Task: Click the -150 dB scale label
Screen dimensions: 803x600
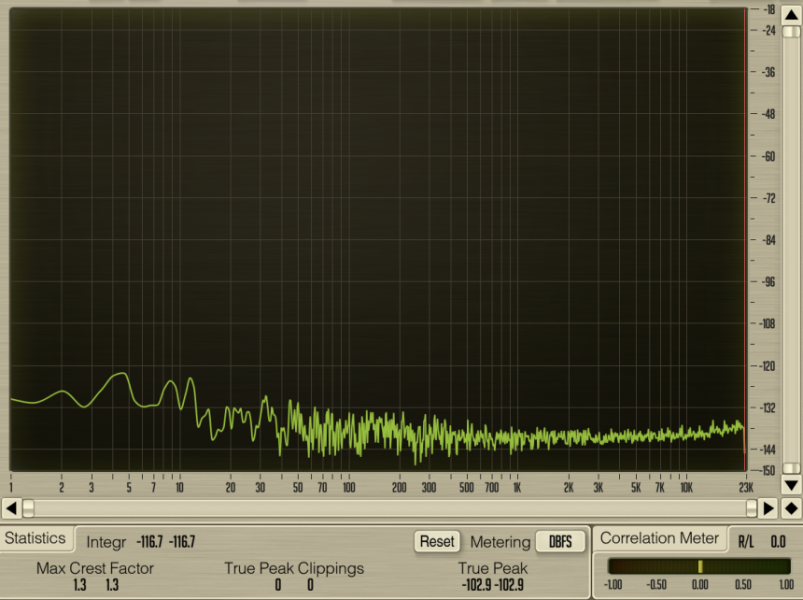Action: pyautogui.click(x=769, y=470)
